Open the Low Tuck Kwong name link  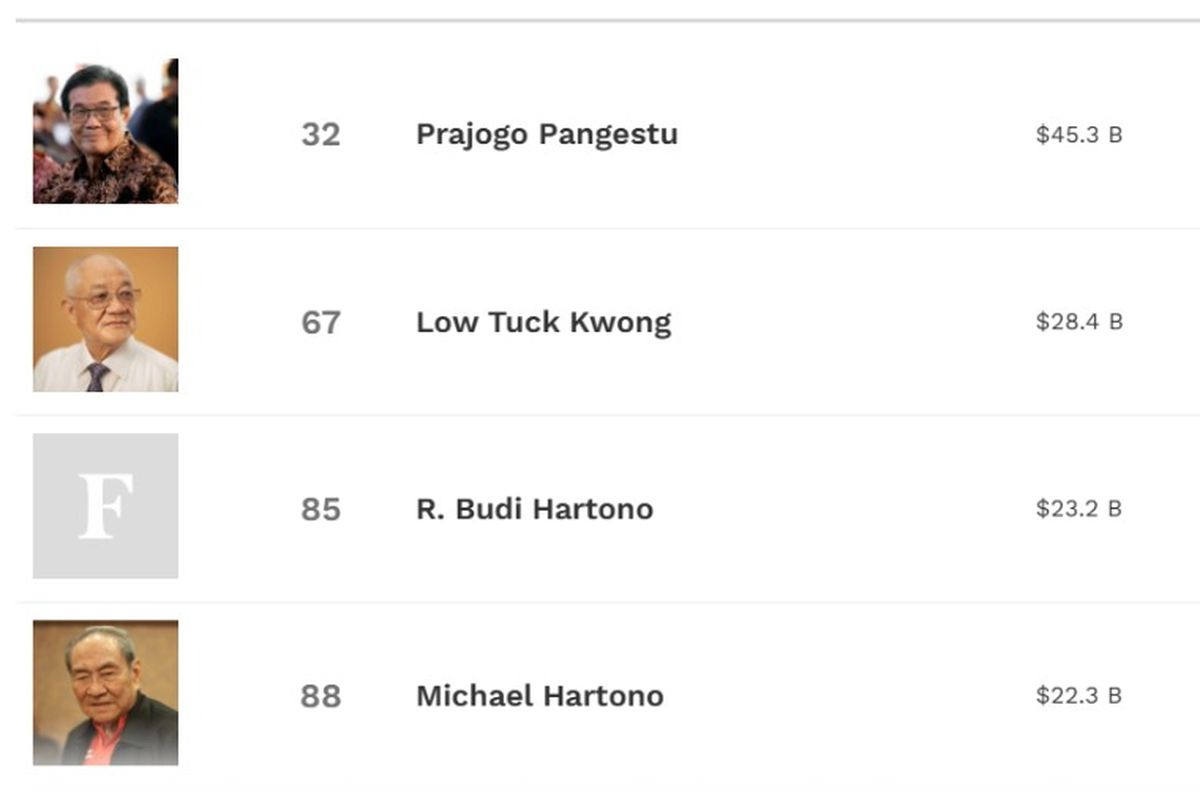point(544,323)
